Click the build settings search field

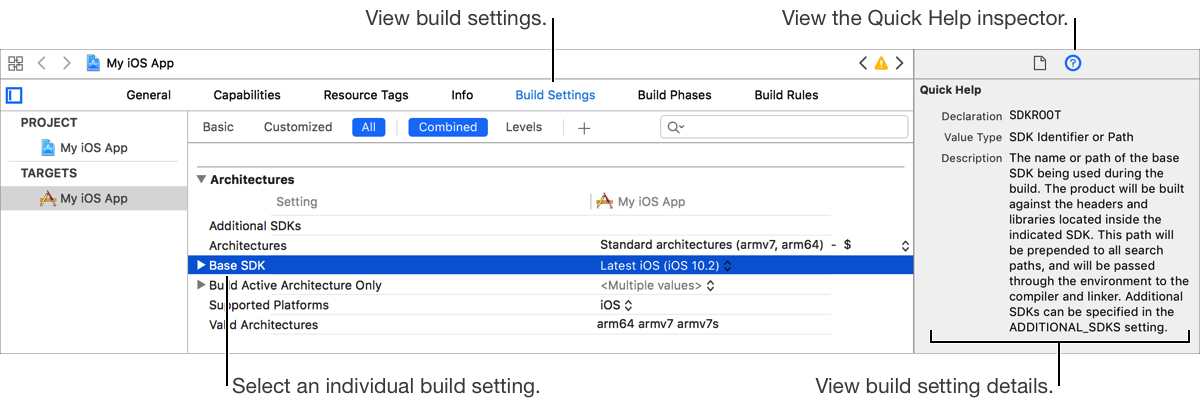(790, 127)
